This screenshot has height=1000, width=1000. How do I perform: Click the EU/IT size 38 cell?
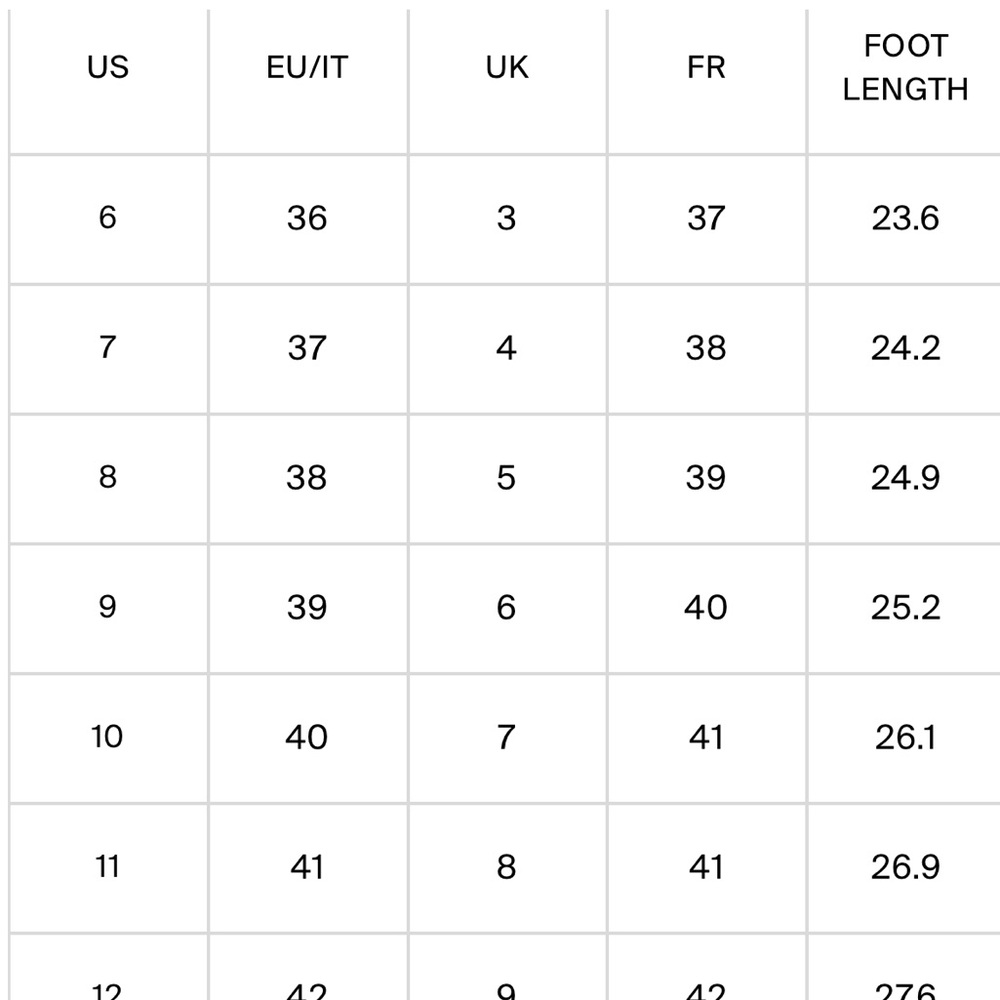tap(308, 478)
